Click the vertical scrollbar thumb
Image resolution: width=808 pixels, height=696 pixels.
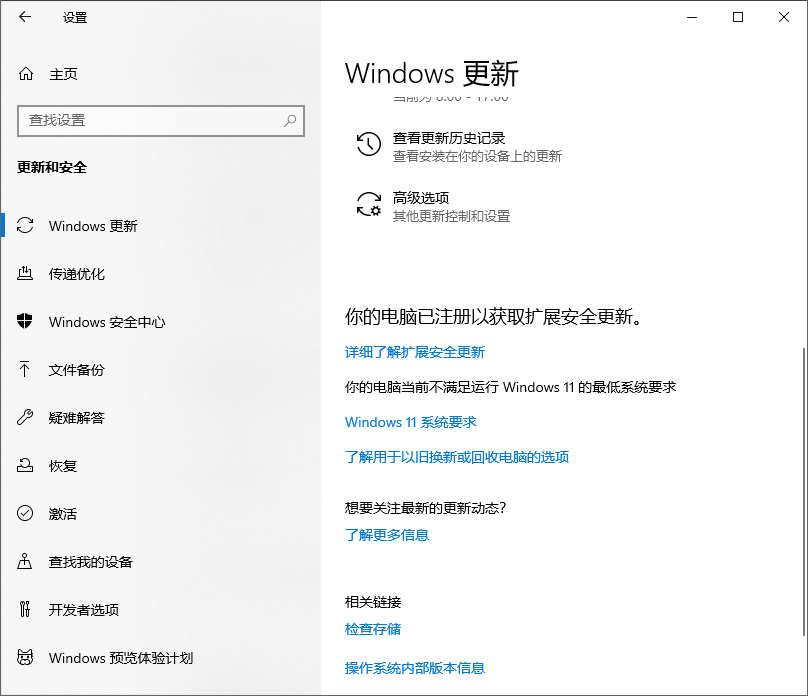(x=803, y=492)
